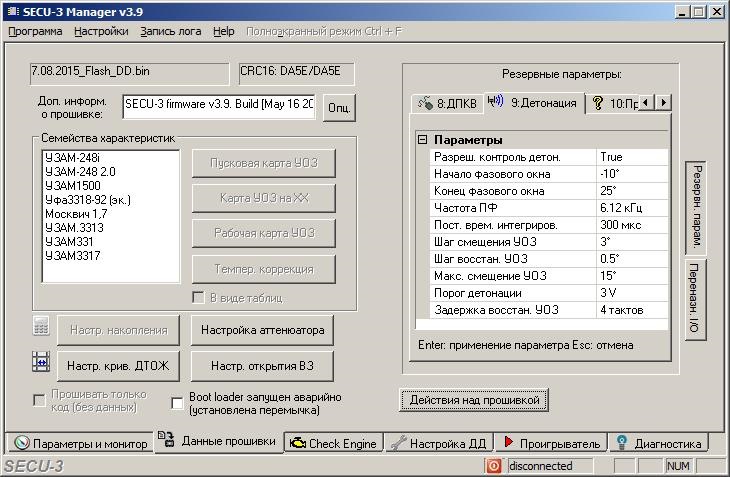Click the red status icon beside disconnected
The image size is (730, 477).
coord(493,466)
